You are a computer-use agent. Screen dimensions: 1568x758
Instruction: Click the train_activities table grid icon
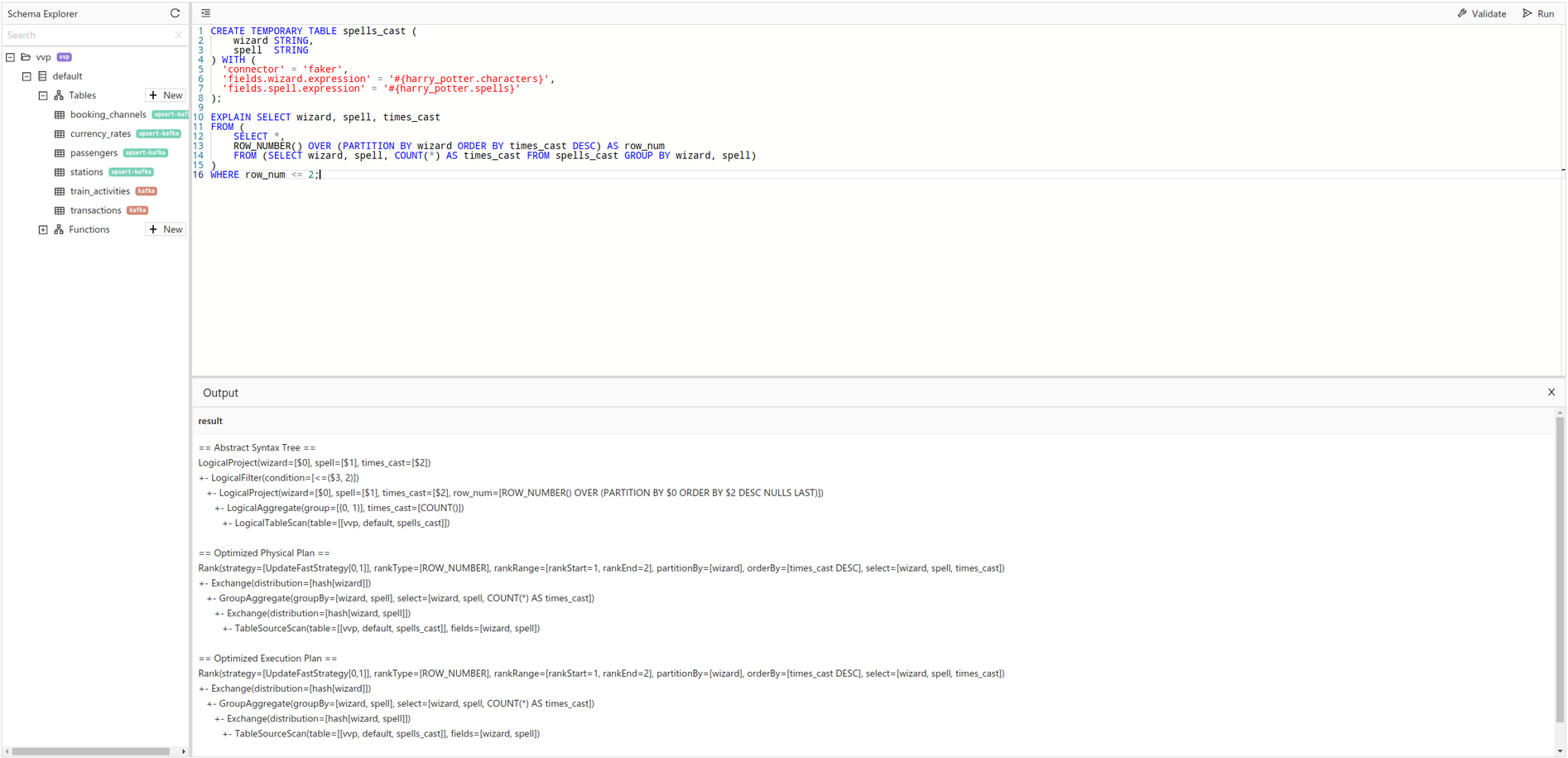coord(60,191)
